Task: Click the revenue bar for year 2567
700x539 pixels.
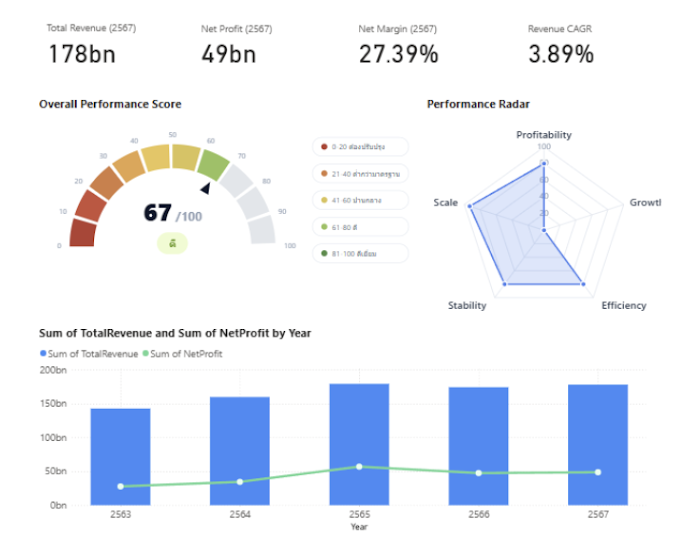Action: [x=598, y=445]
